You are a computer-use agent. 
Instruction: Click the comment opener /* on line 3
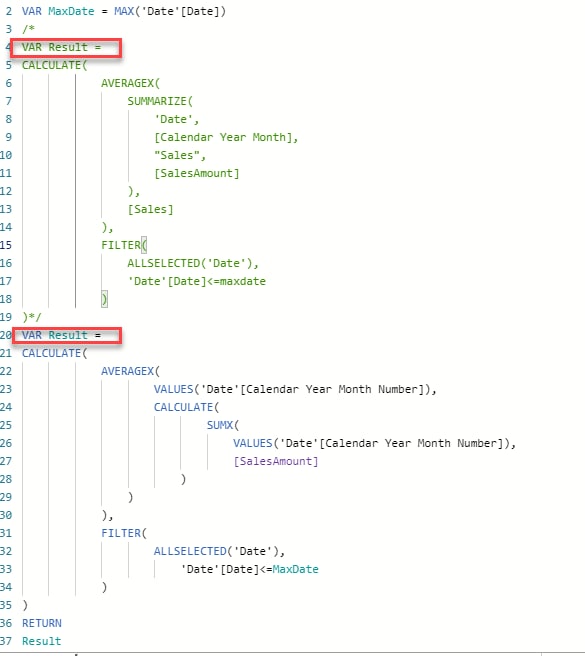point(28,29)
